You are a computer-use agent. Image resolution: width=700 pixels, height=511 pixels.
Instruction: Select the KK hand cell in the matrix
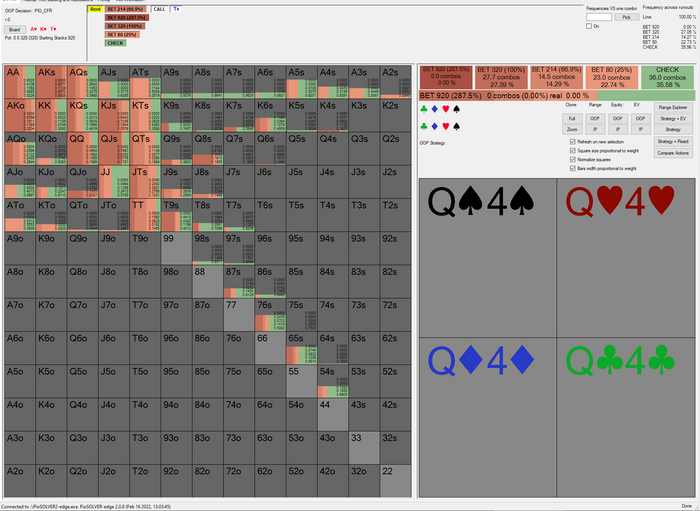click(x=51, y=115)
